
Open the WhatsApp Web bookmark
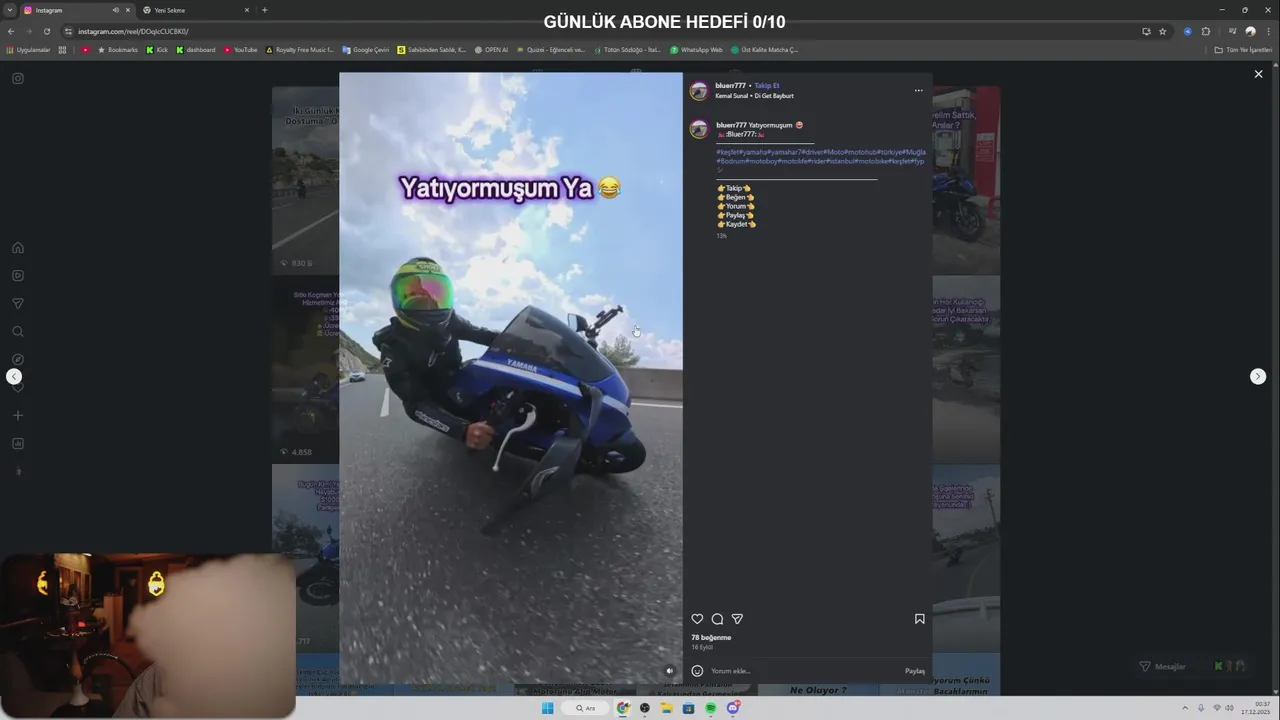(x=696, y=49)
